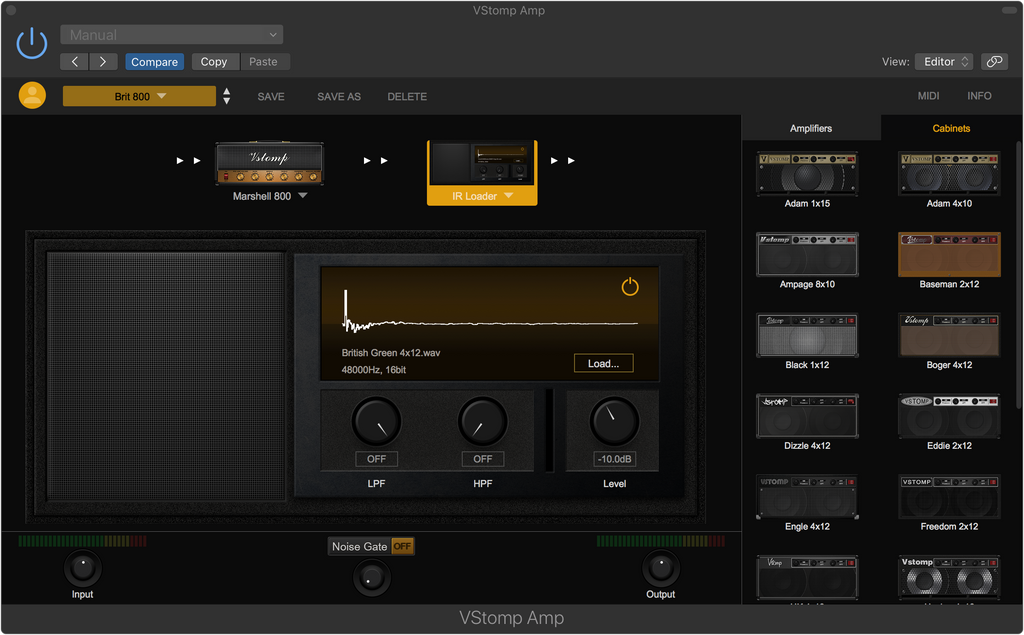This screenshot has width=1024, height=635.
Task: Toggle the IR Loader power button
Action: pos(630,288)
